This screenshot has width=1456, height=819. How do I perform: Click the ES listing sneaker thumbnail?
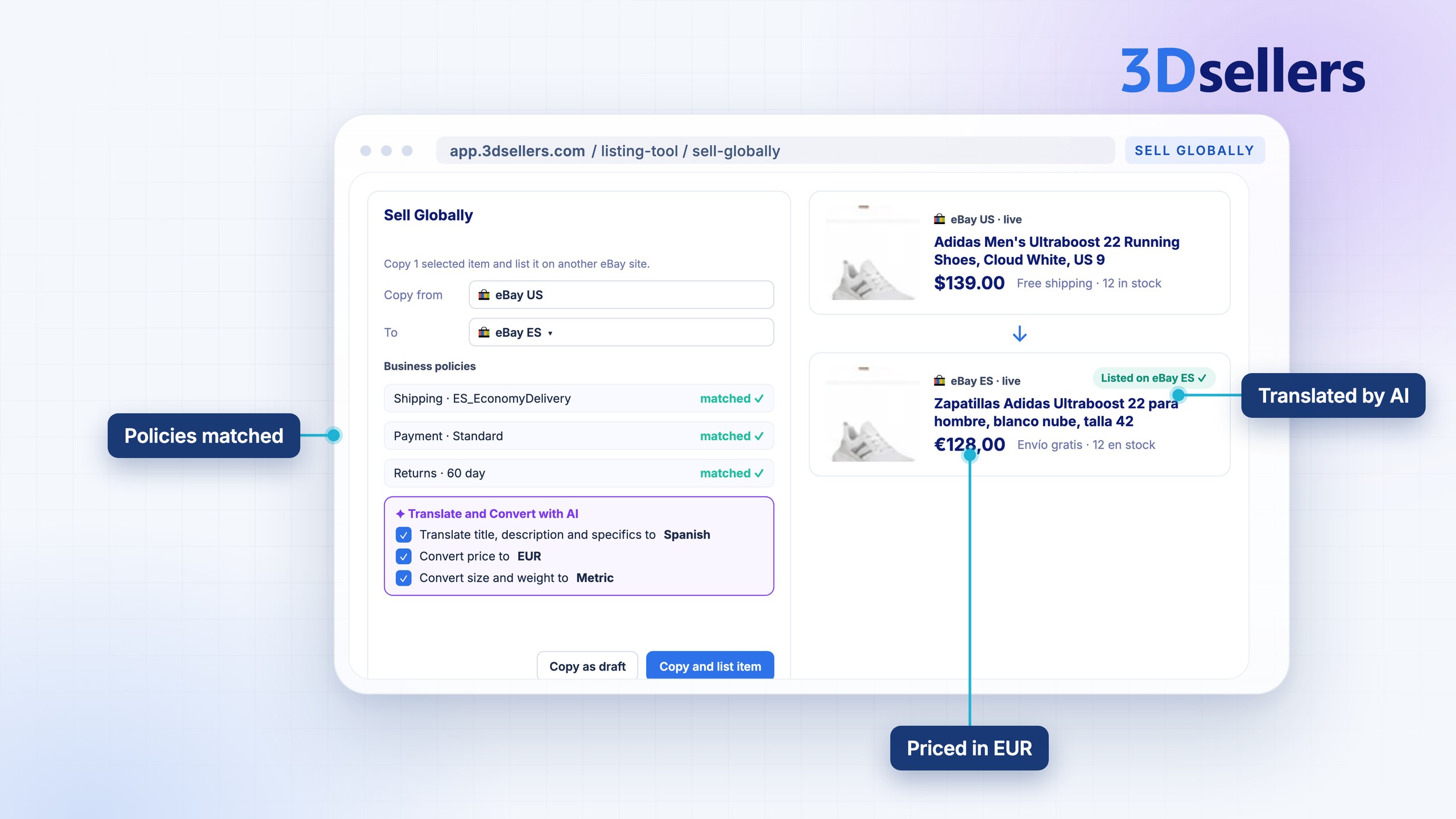[872, 414]
